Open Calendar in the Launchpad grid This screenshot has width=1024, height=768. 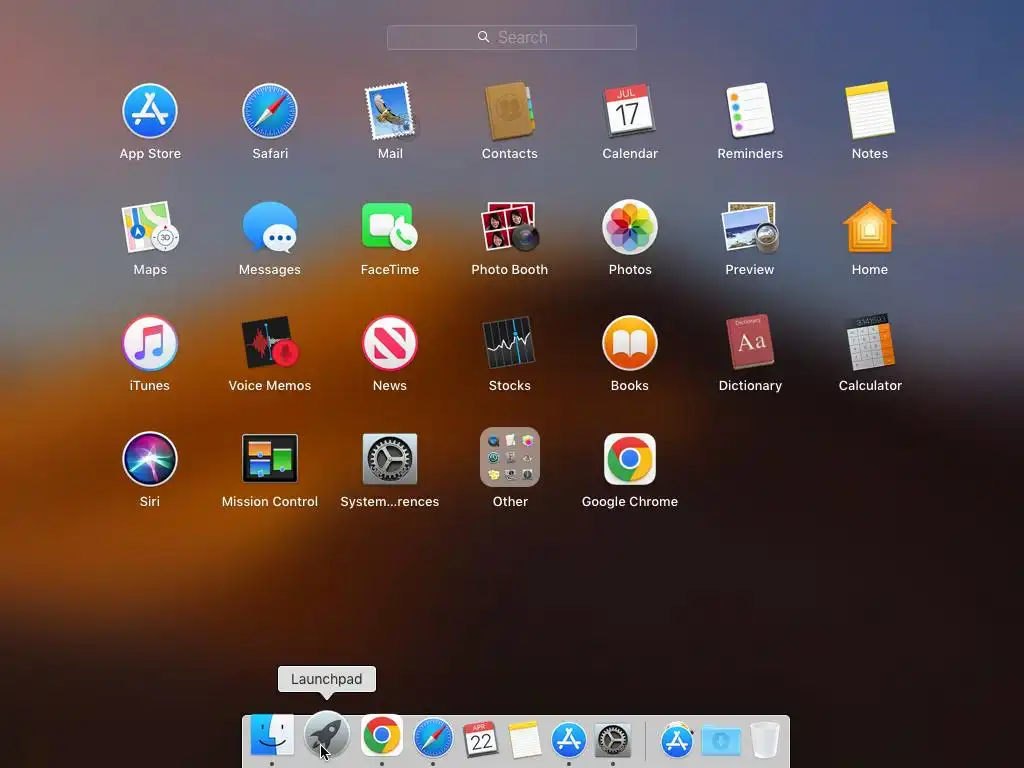630,110
